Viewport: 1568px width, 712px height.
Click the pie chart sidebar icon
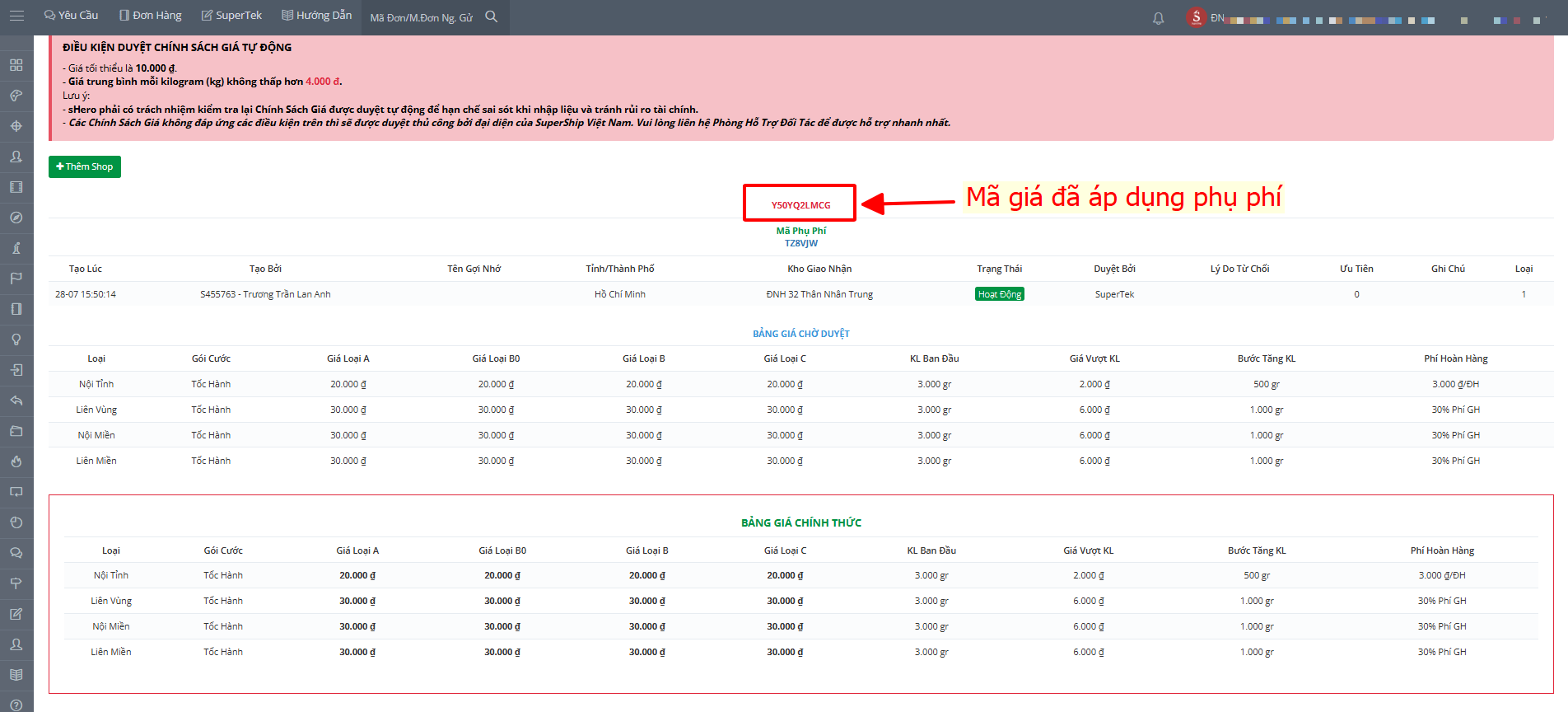16,522
